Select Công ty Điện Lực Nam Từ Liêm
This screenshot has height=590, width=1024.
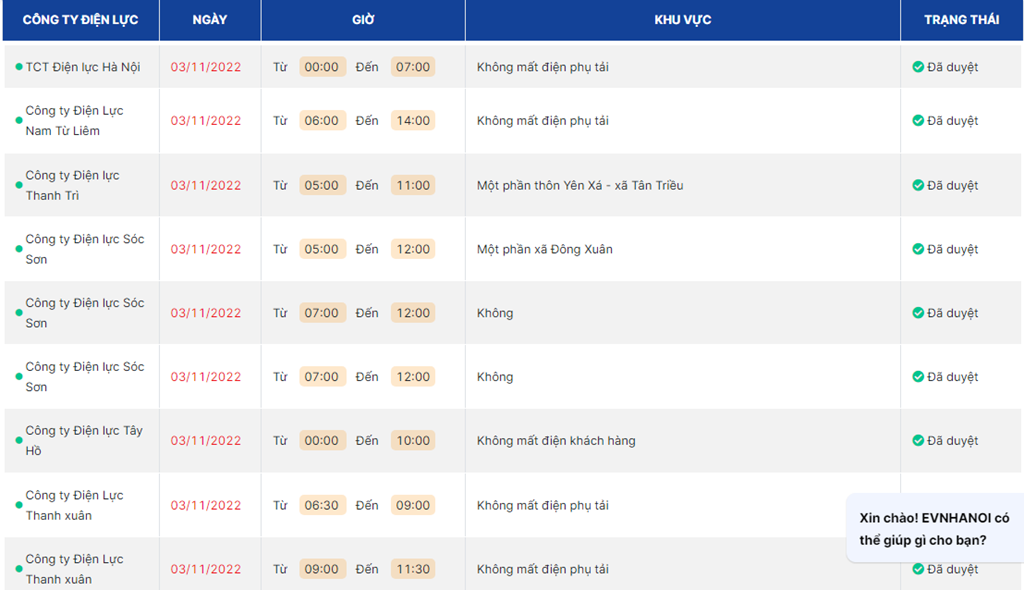coord(74,120)
